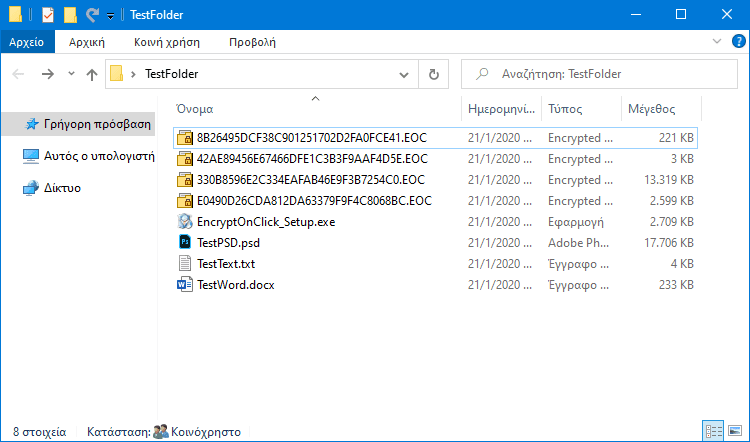Click the 8 στοιχεία status bar count
This screenshot has width=750, height=442.
coord(40,432)
